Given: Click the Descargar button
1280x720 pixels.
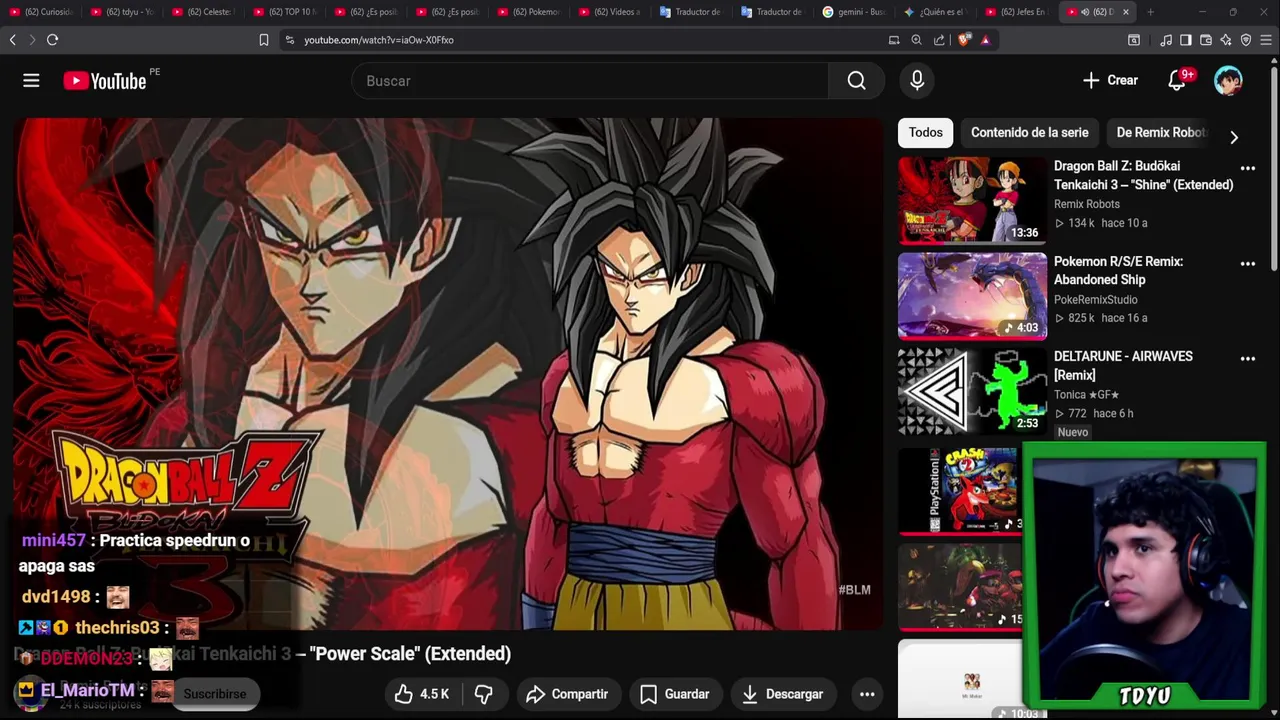Looking at the screenshot, I should coord(782,694).
